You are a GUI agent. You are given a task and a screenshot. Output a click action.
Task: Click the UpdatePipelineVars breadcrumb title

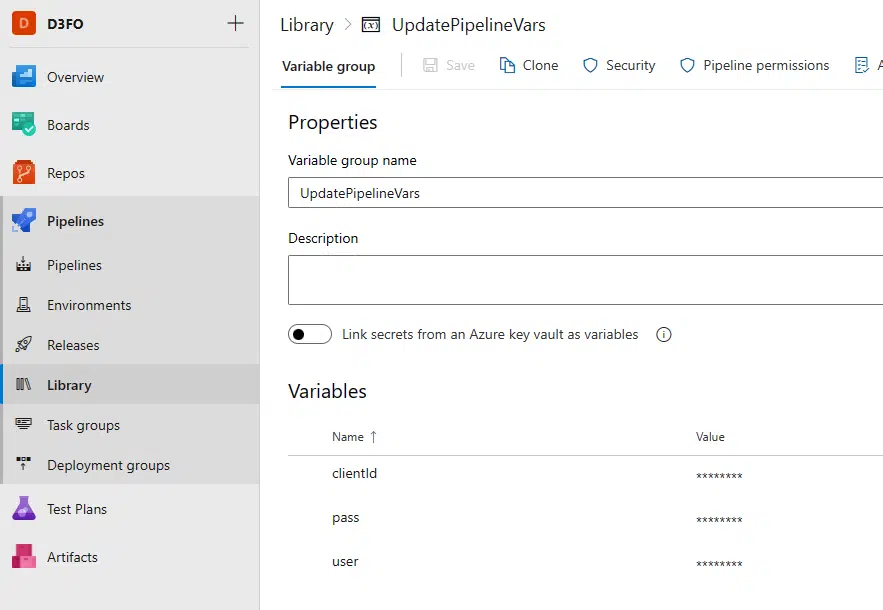[x=469, y=25]
